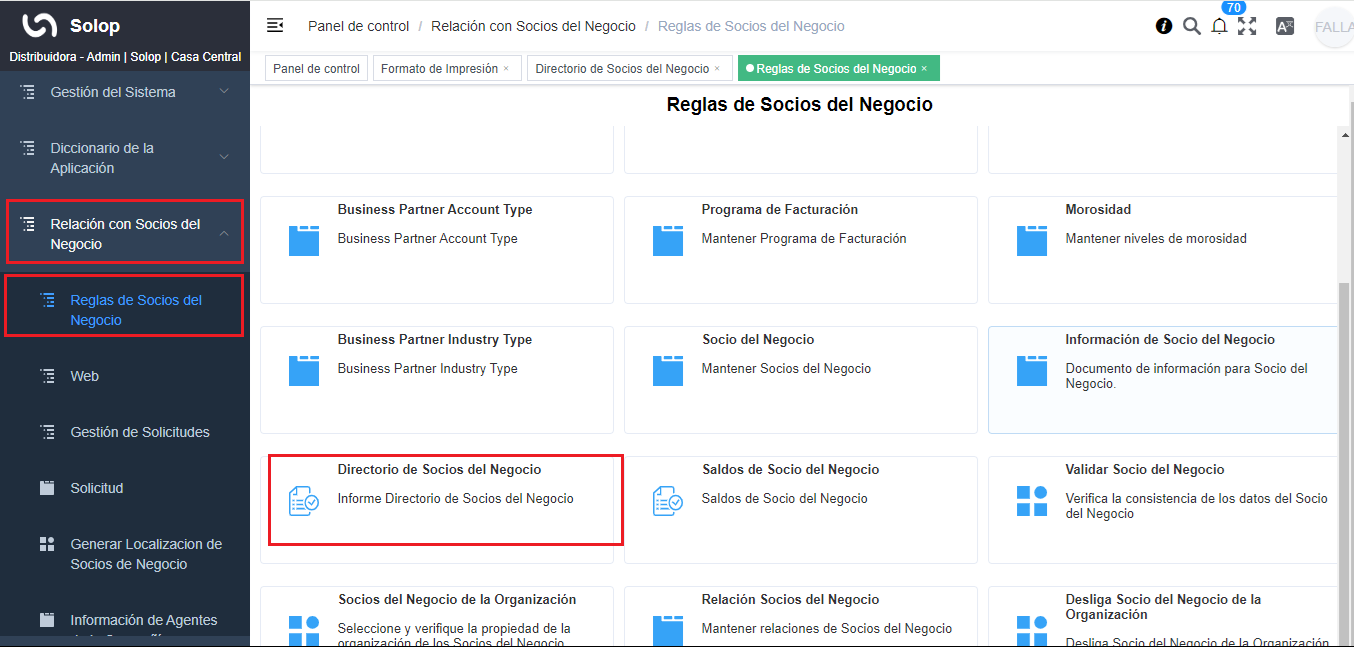
Task: Open the Formato de Impresión tab
Action: tap(440, 67)
